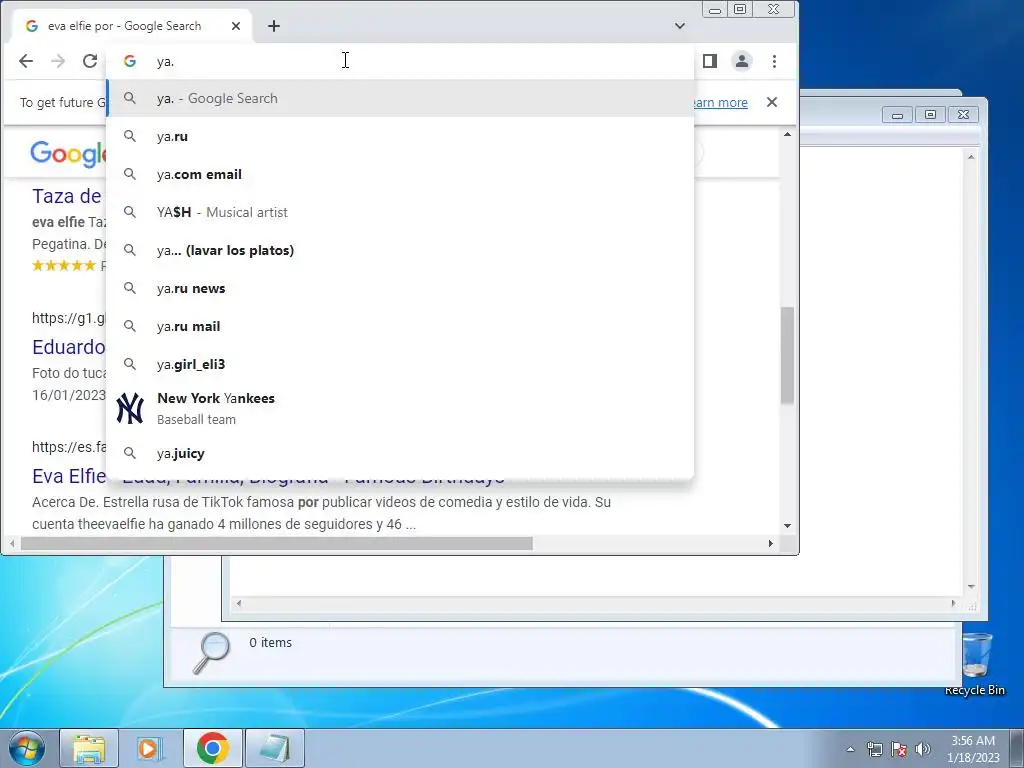The image size is (1024, 768).
Task: Close the Chrome window
Action: point(774,9)
